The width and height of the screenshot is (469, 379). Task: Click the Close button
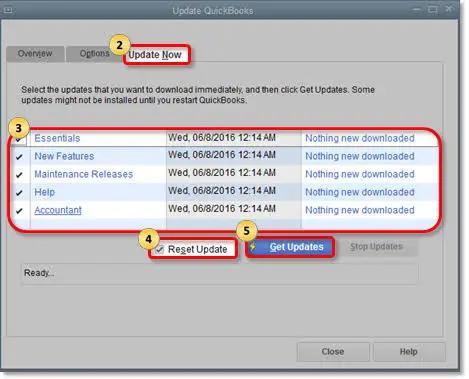coord(333,352)
